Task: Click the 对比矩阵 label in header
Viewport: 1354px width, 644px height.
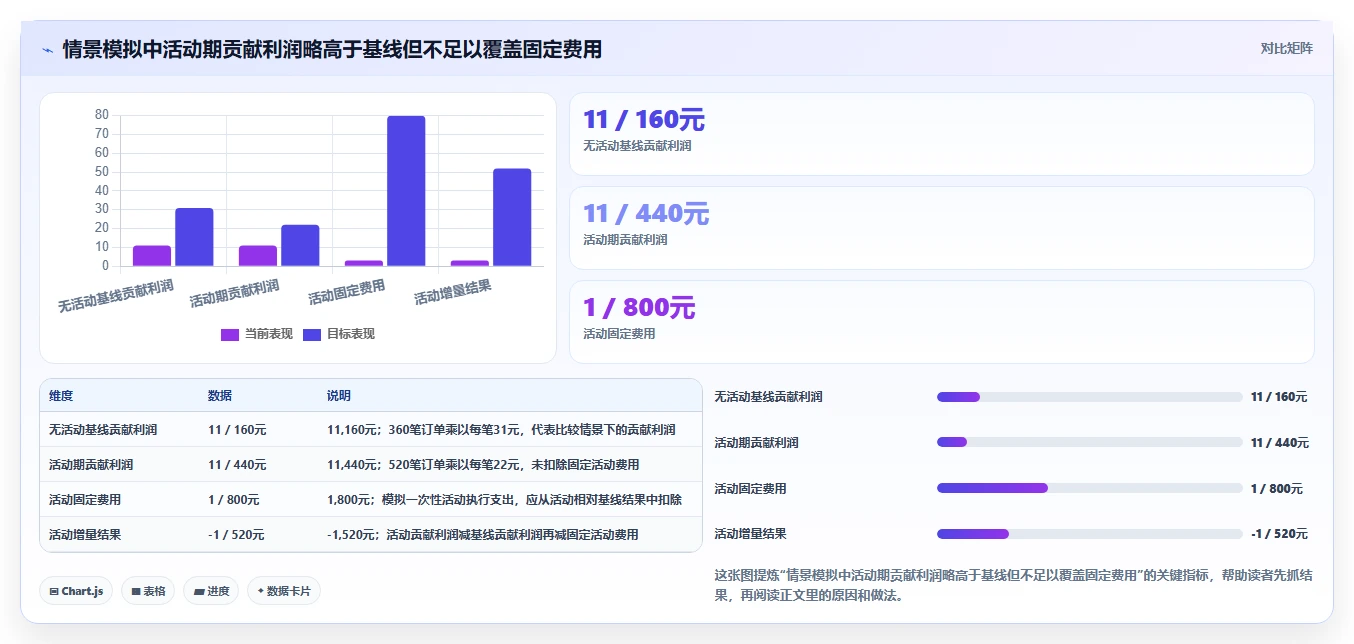Action: click(1286, 48)
